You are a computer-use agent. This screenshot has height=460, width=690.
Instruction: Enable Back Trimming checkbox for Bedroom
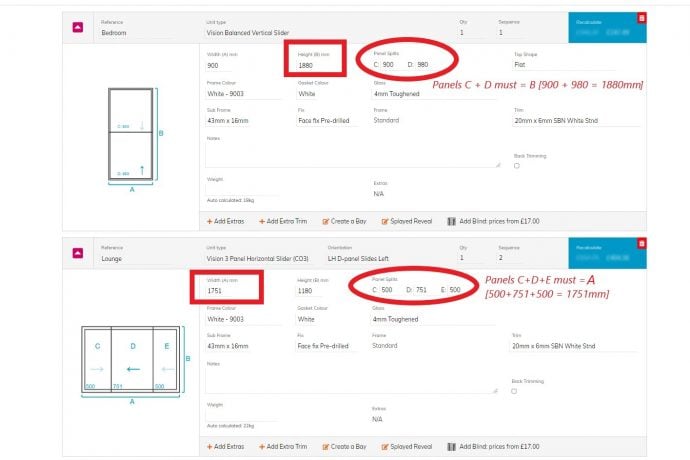coord(516,166)
